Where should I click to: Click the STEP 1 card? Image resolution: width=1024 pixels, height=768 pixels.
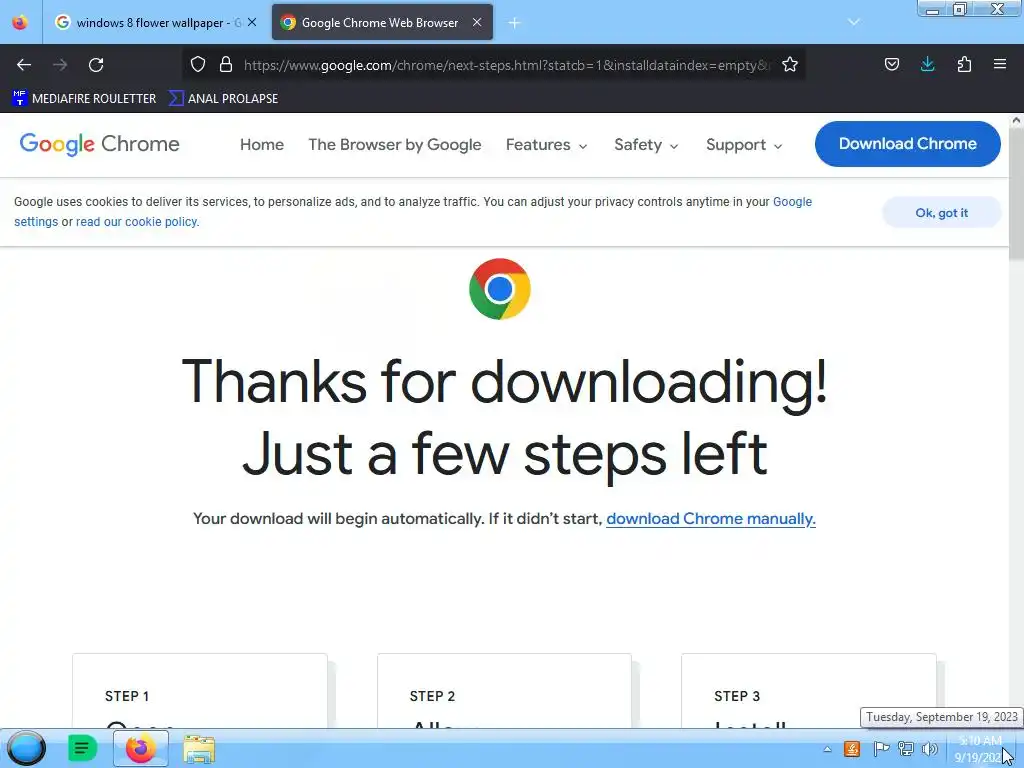200,691
